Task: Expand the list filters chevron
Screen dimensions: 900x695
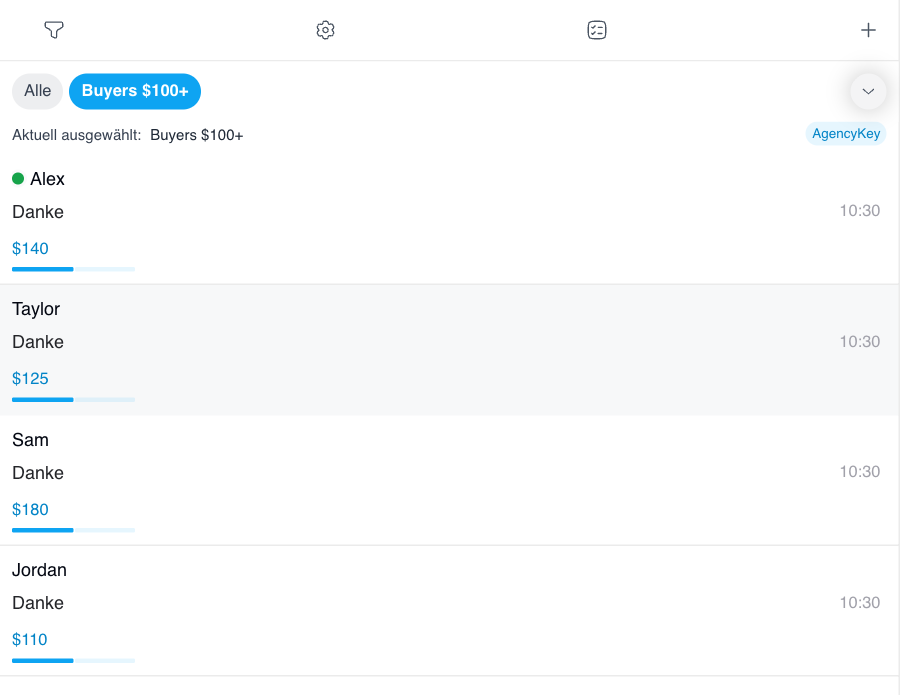Action: pyautogui.click(x=868, y=91)
